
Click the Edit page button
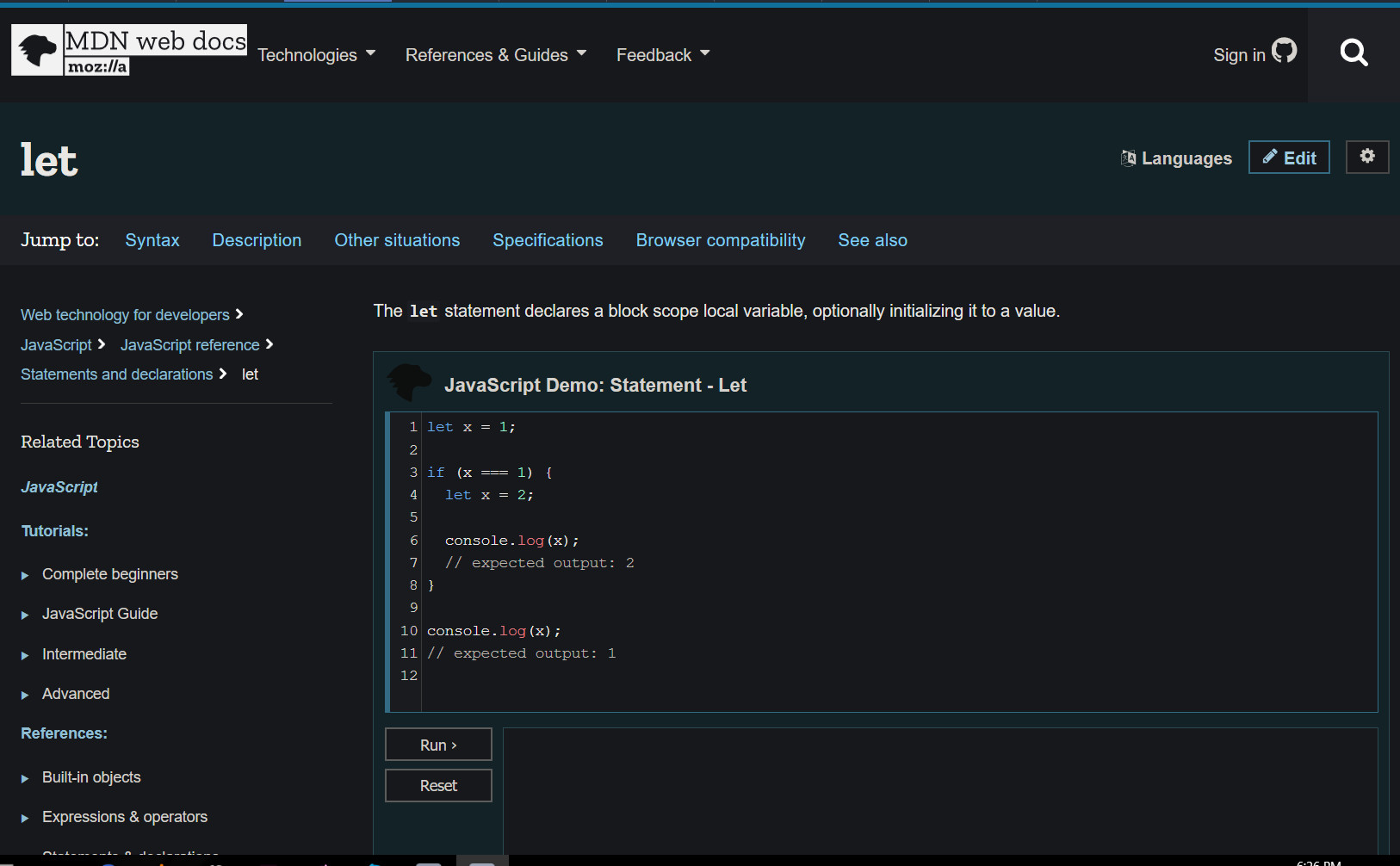pyautogui.click(x=1289, y=158)
